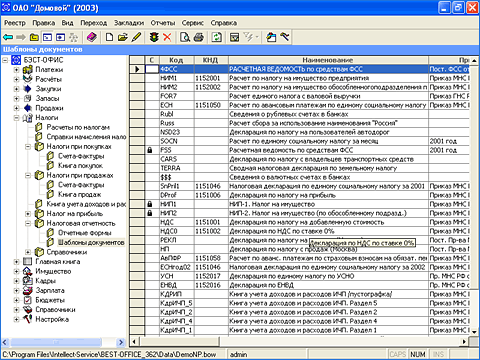Open the Отчеты menu

point(163,23)
